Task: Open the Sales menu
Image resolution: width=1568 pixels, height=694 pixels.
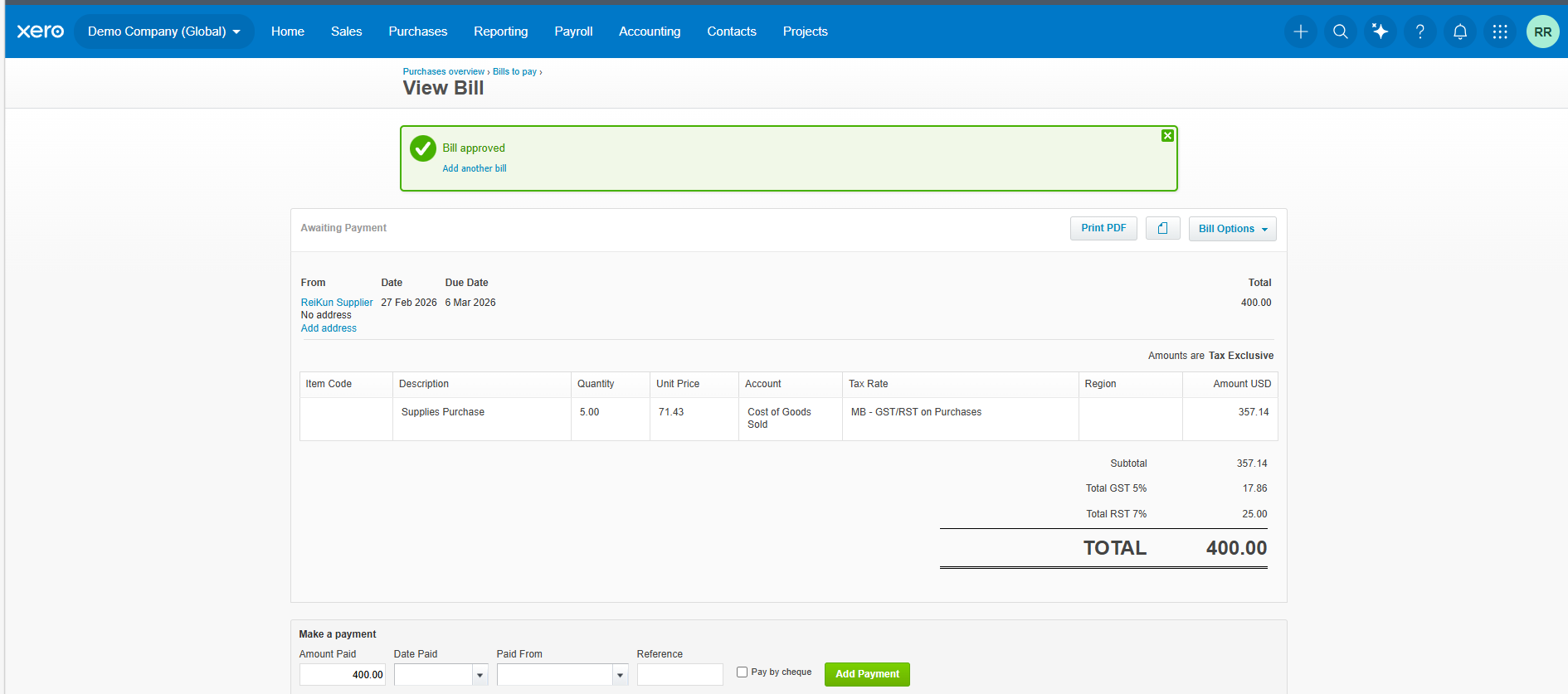Action: coord(347,32)
